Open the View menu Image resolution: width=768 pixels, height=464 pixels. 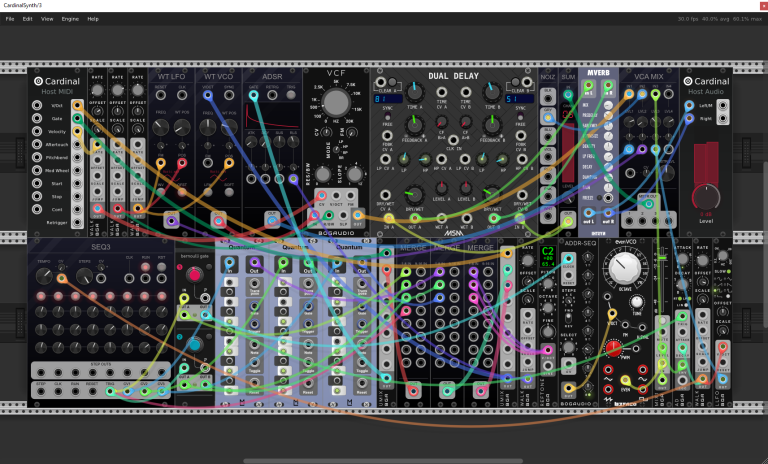pyautogui.click(x=47, y=19)
